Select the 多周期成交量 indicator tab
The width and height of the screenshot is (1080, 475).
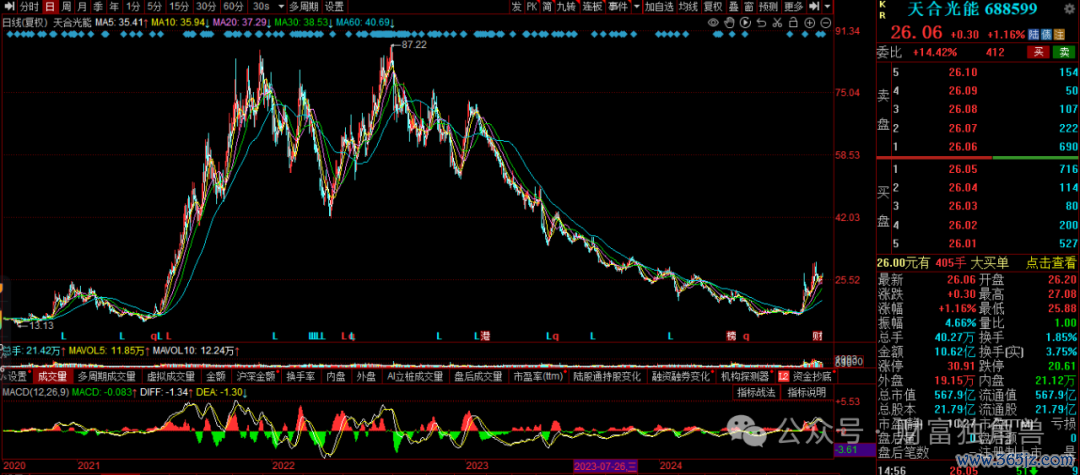pyautogui.click(x=107, y=377)
